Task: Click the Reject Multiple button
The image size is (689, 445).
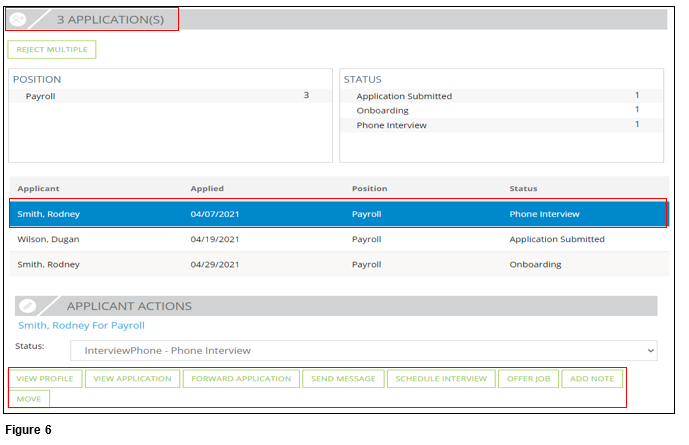Action: coord(52,49)
